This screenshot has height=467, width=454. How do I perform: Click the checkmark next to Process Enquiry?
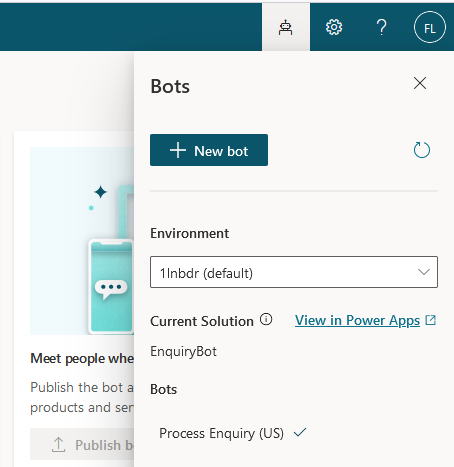pos(300,433)
